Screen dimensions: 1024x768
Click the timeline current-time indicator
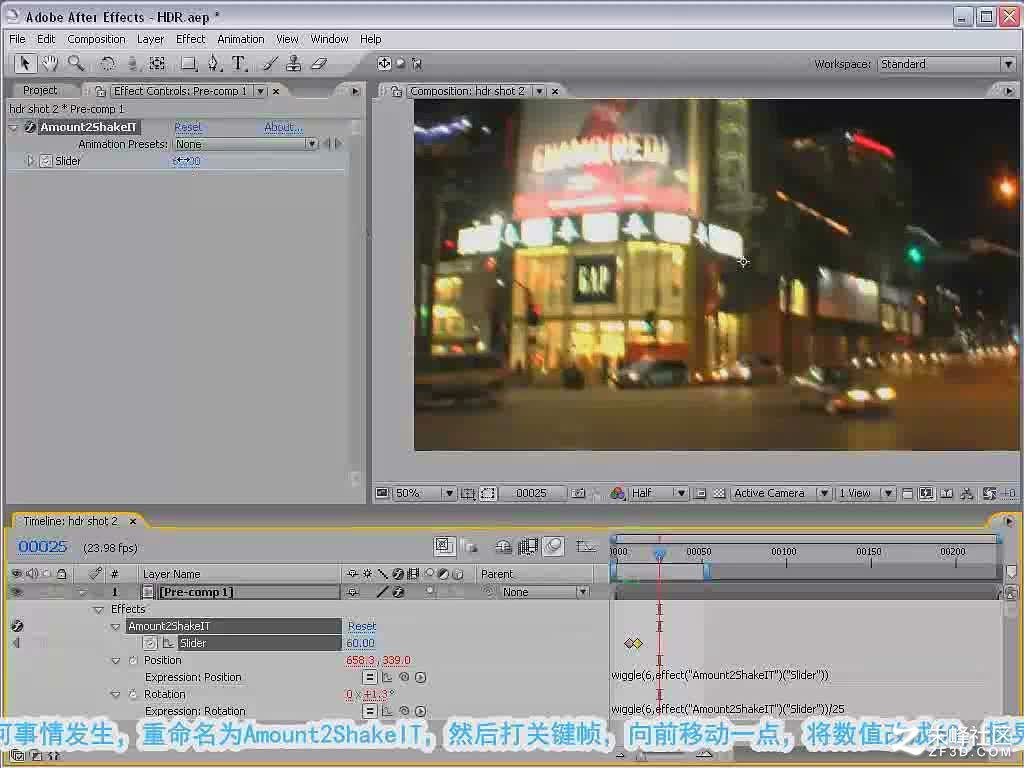coord(660,554)
